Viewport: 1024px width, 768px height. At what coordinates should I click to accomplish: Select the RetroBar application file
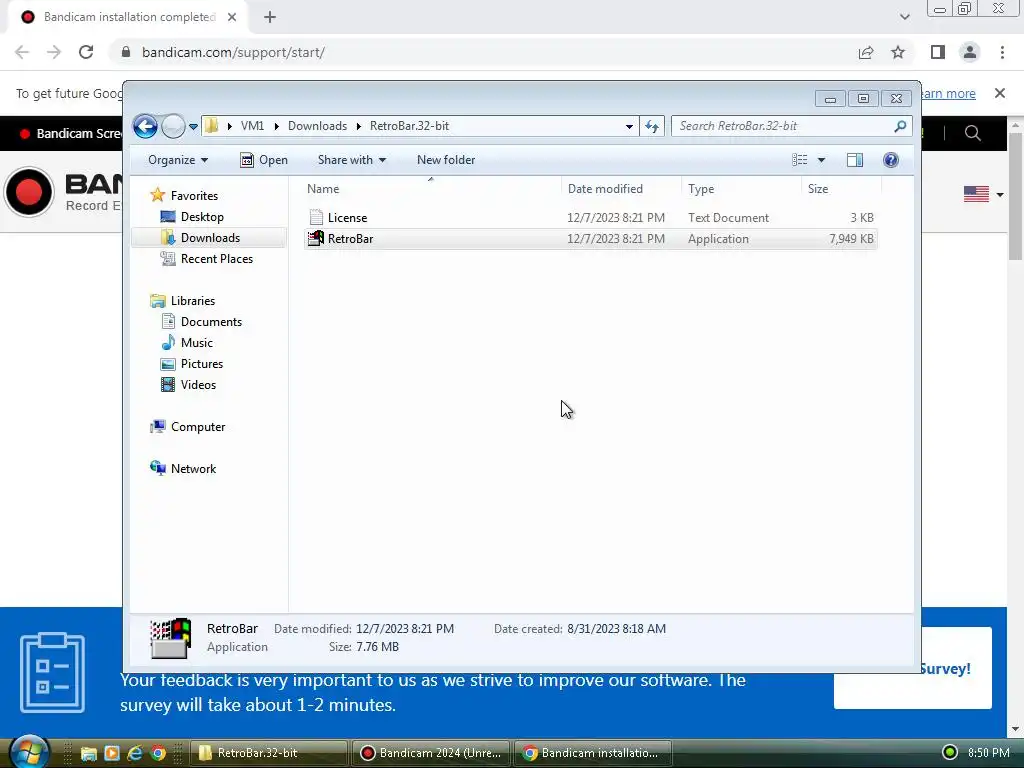[590, 239]
